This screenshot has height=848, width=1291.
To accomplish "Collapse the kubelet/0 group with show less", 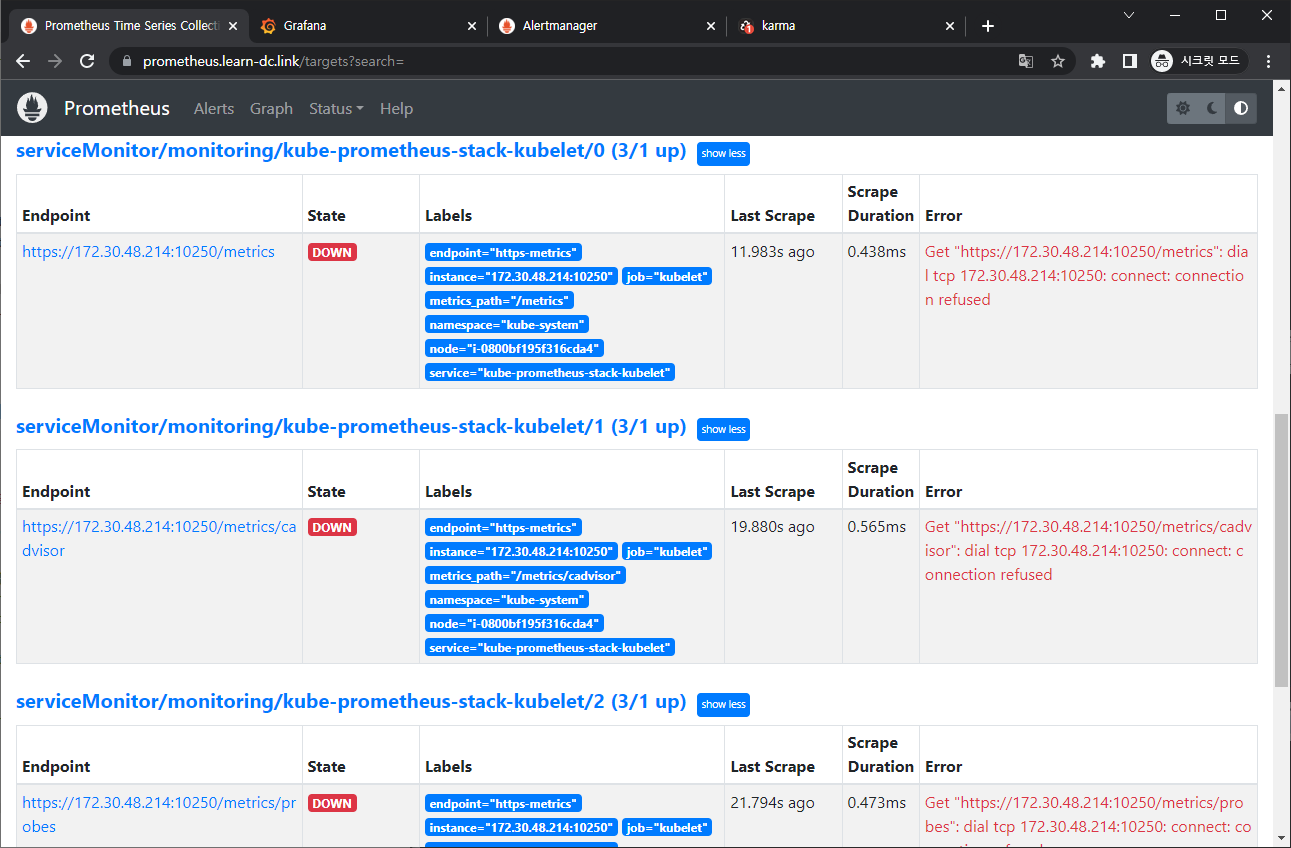I will (x=723, y=153).
